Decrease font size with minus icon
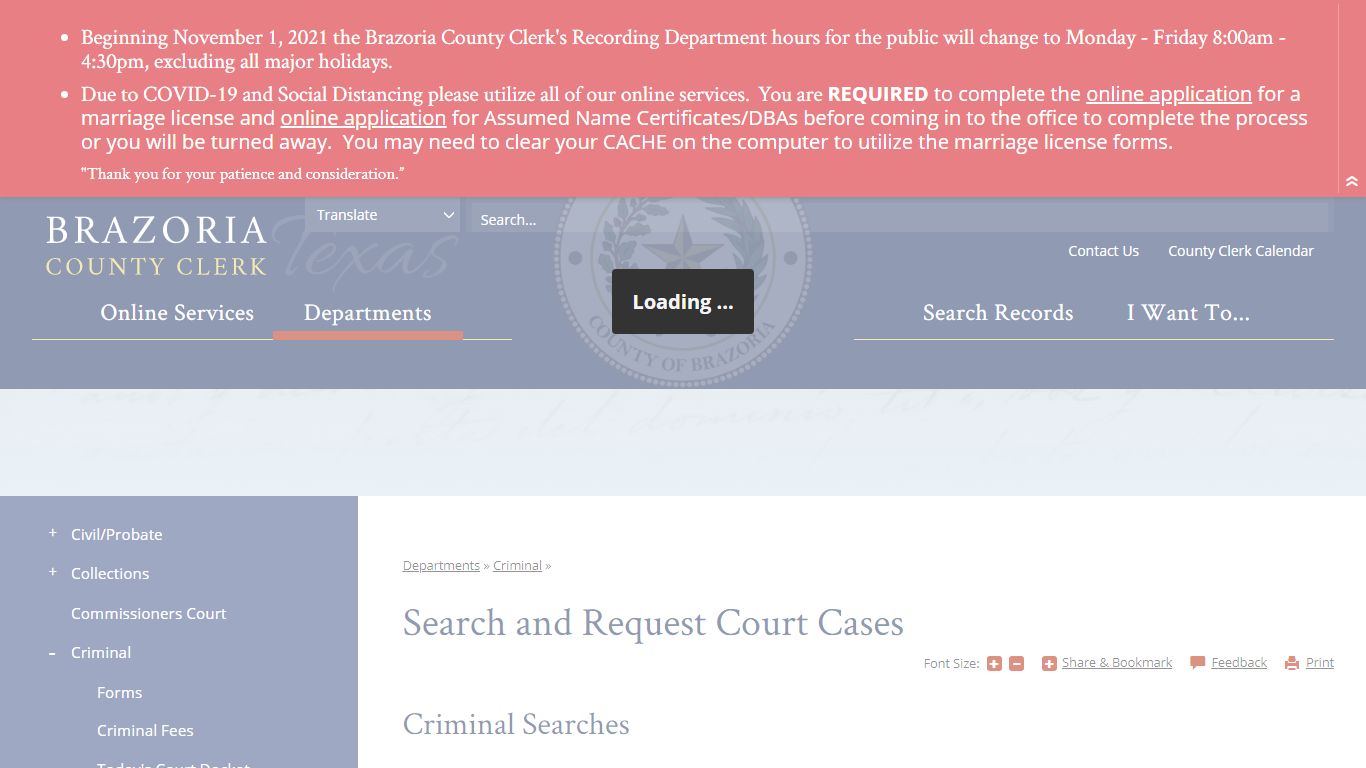Image resolution: width=1366 pixels, height=768 pixels. pos(1016,664)
